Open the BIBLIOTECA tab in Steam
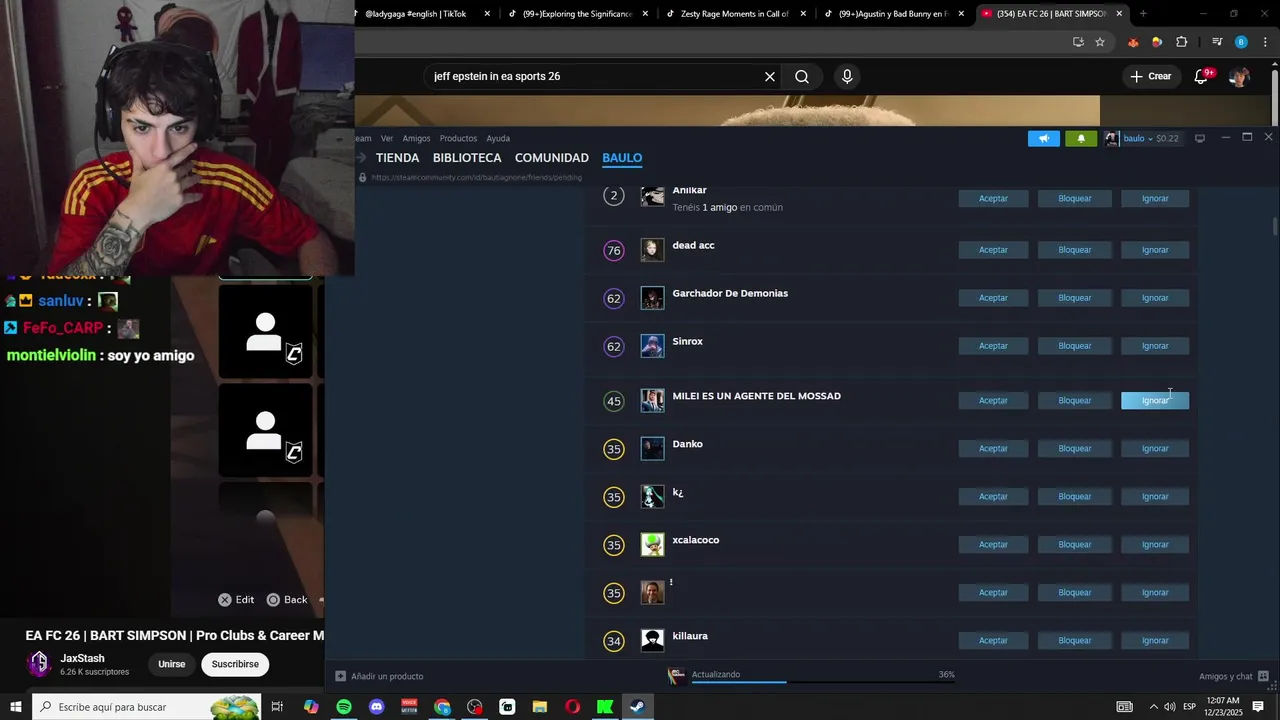The width and height of the screenshot is (1280, 720). pyautogui.click(x=467, y=158)
